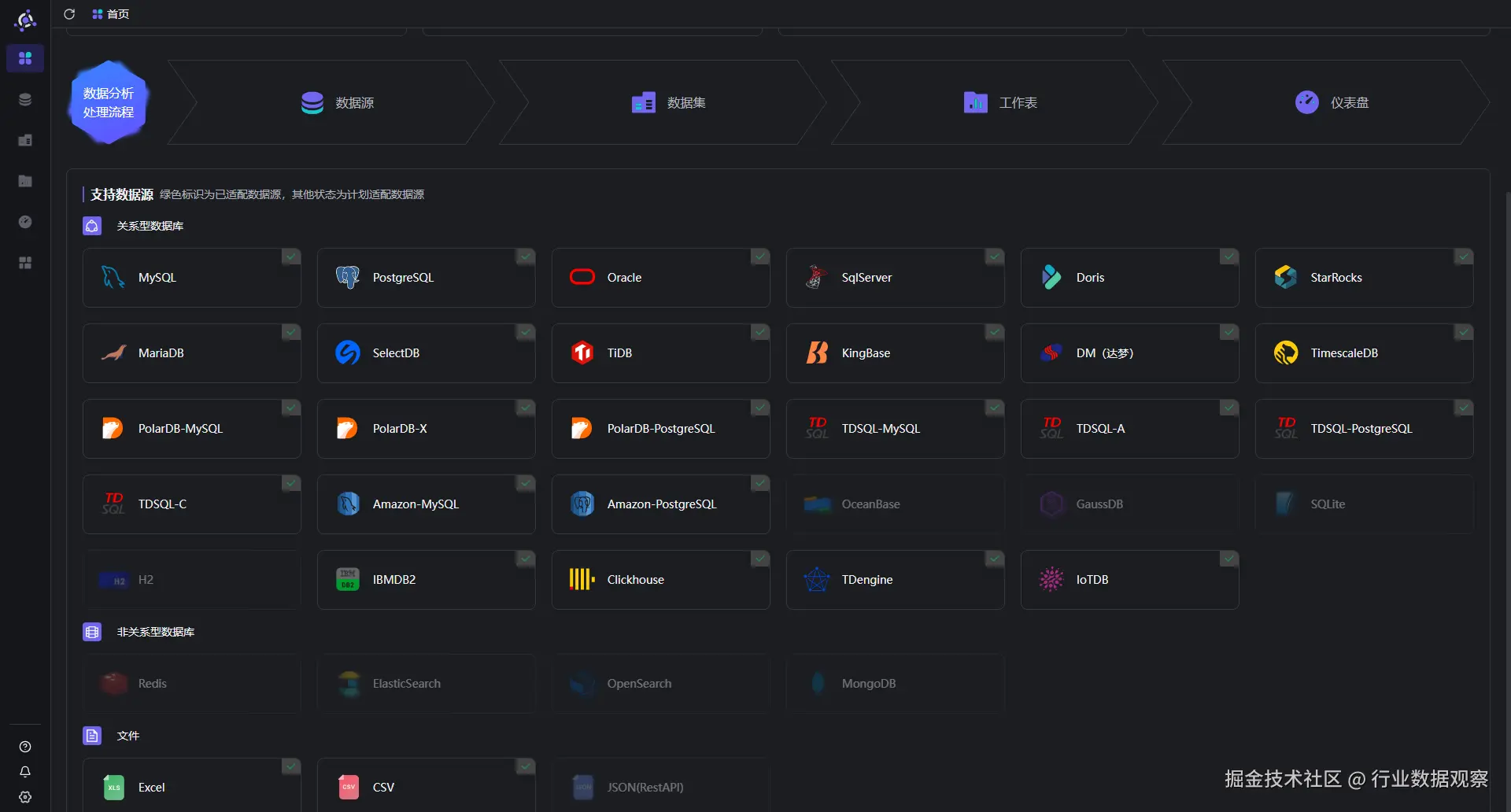Click the TimescaleDB yellow logo icon
Viewport: 1511px width, 812px height.
point(1285,352)
